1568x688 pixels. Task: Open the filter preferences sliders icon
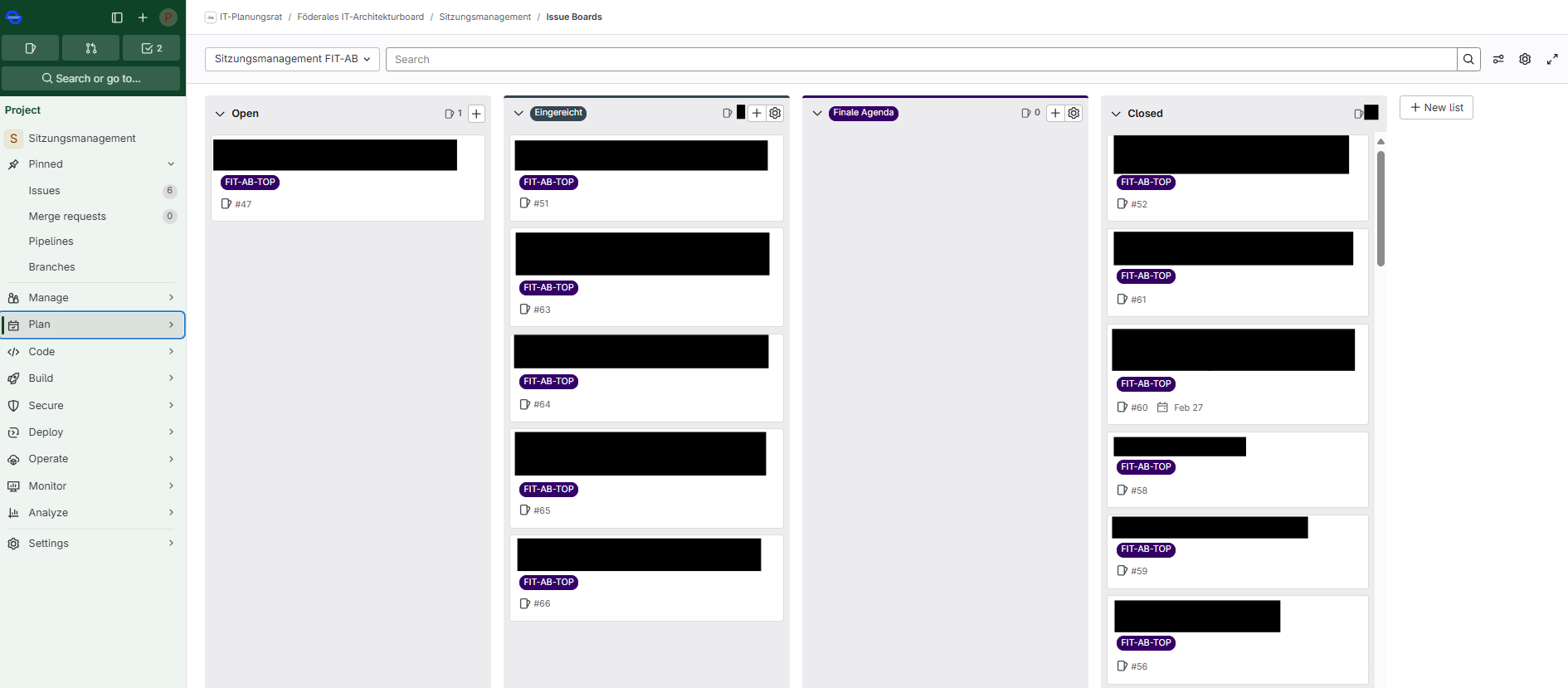pos(1498,59)
